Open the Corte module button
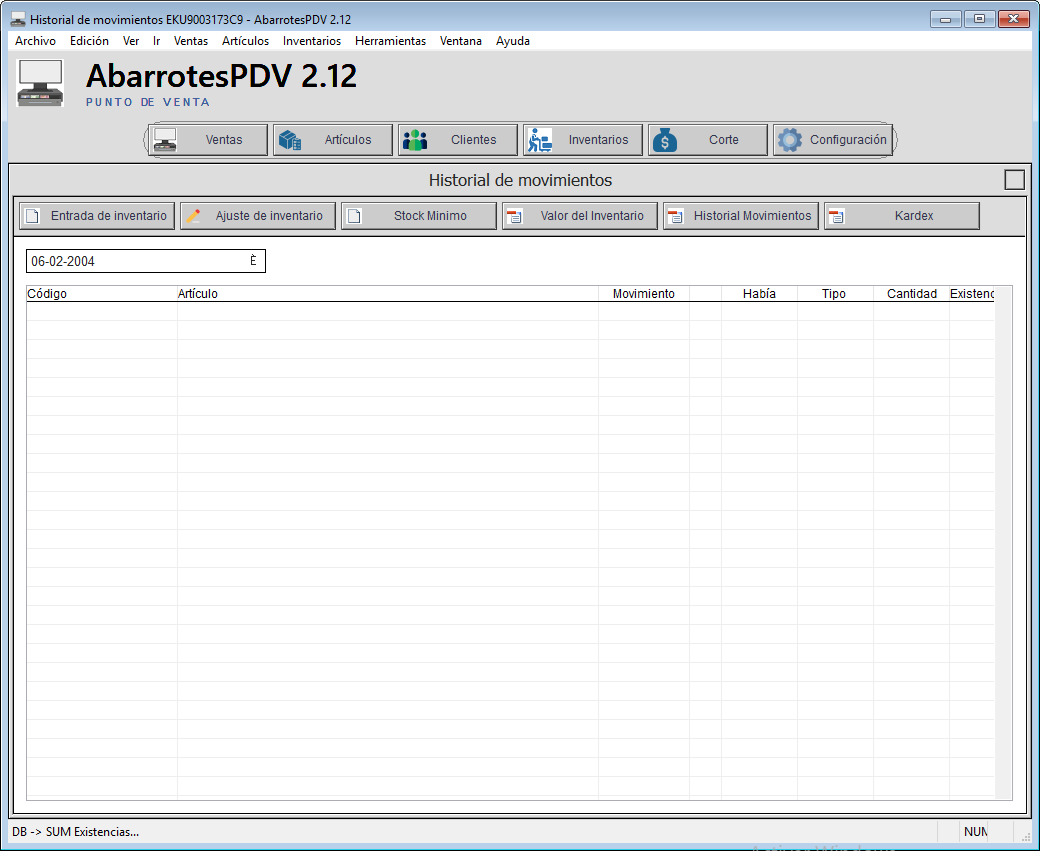Screen dimensions: 1040x851 pyautogui.click(x=708, y=140)
